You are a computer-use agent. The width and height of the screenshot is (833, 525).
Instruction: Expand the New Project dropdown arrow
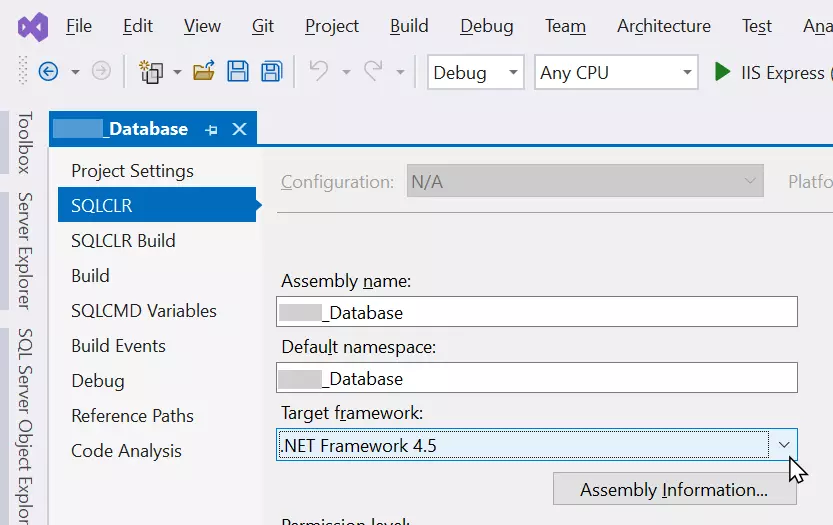[x=177, y=72]
